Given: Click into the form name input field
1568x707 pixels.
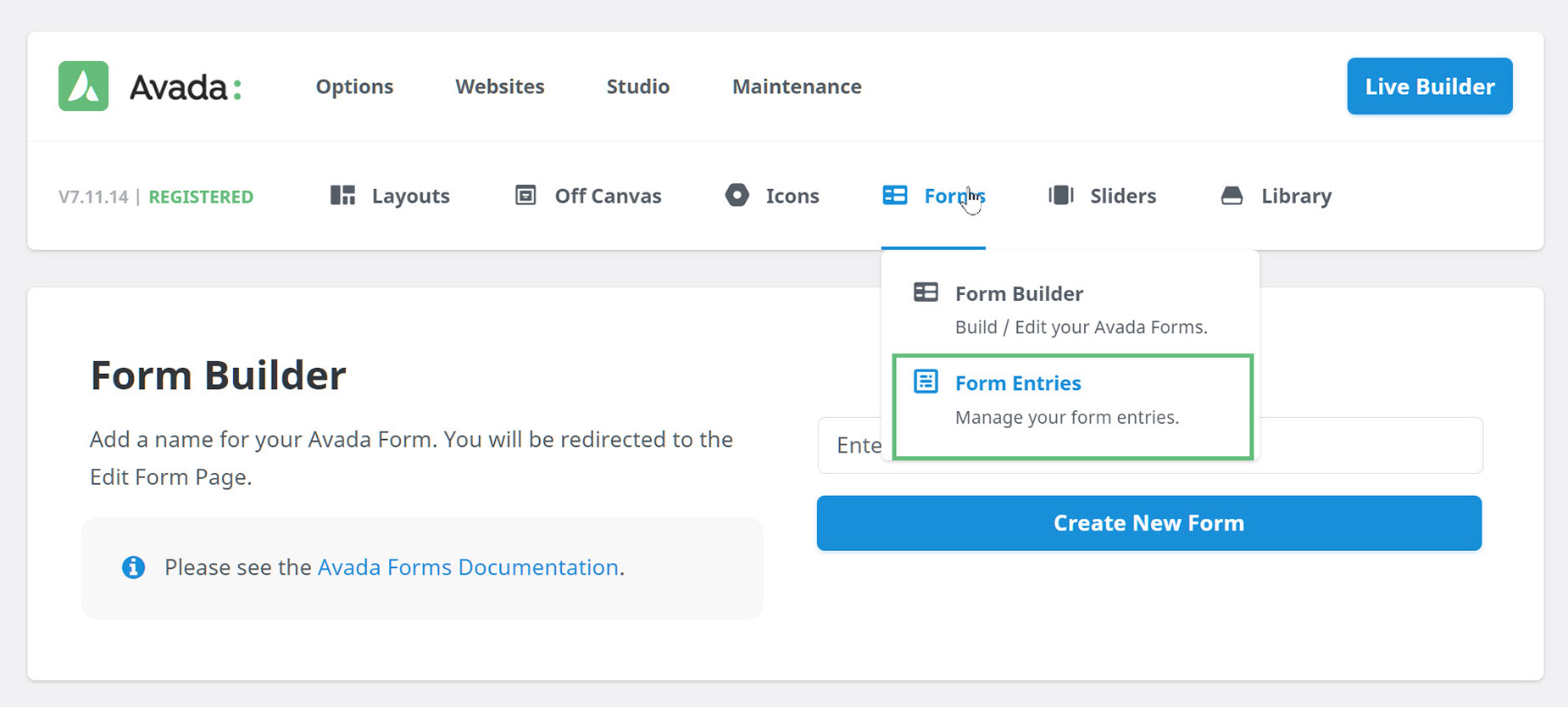Looking at the screenshot, I should (1150, 445).
